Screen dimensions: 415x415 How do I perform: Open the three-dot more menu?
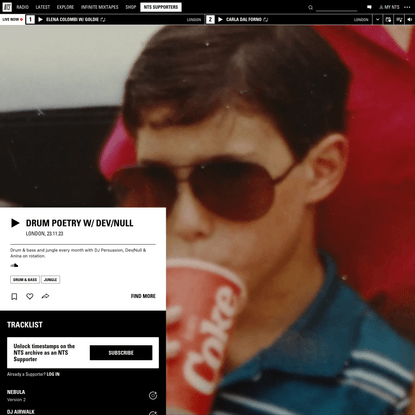[x=407, y=7]
